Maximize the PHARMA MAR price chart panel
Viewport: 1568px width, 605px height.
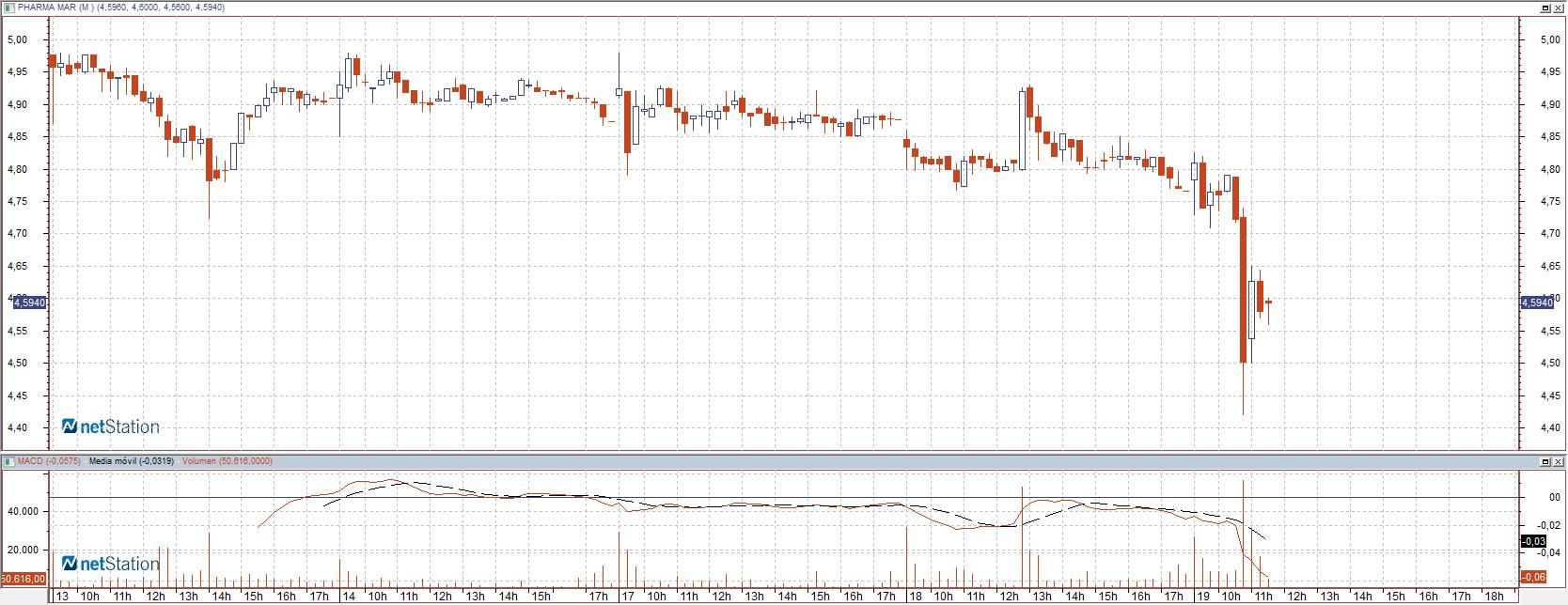pyautogui.click(x=1546, y=8)
